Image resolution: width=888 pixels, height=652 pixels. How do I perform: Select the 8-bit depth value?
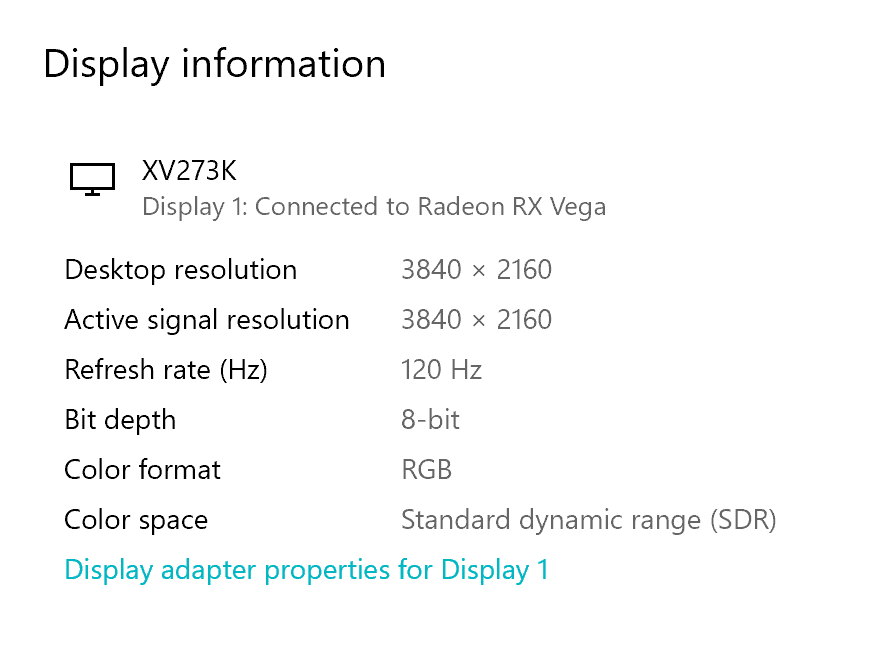coord(430,420)
